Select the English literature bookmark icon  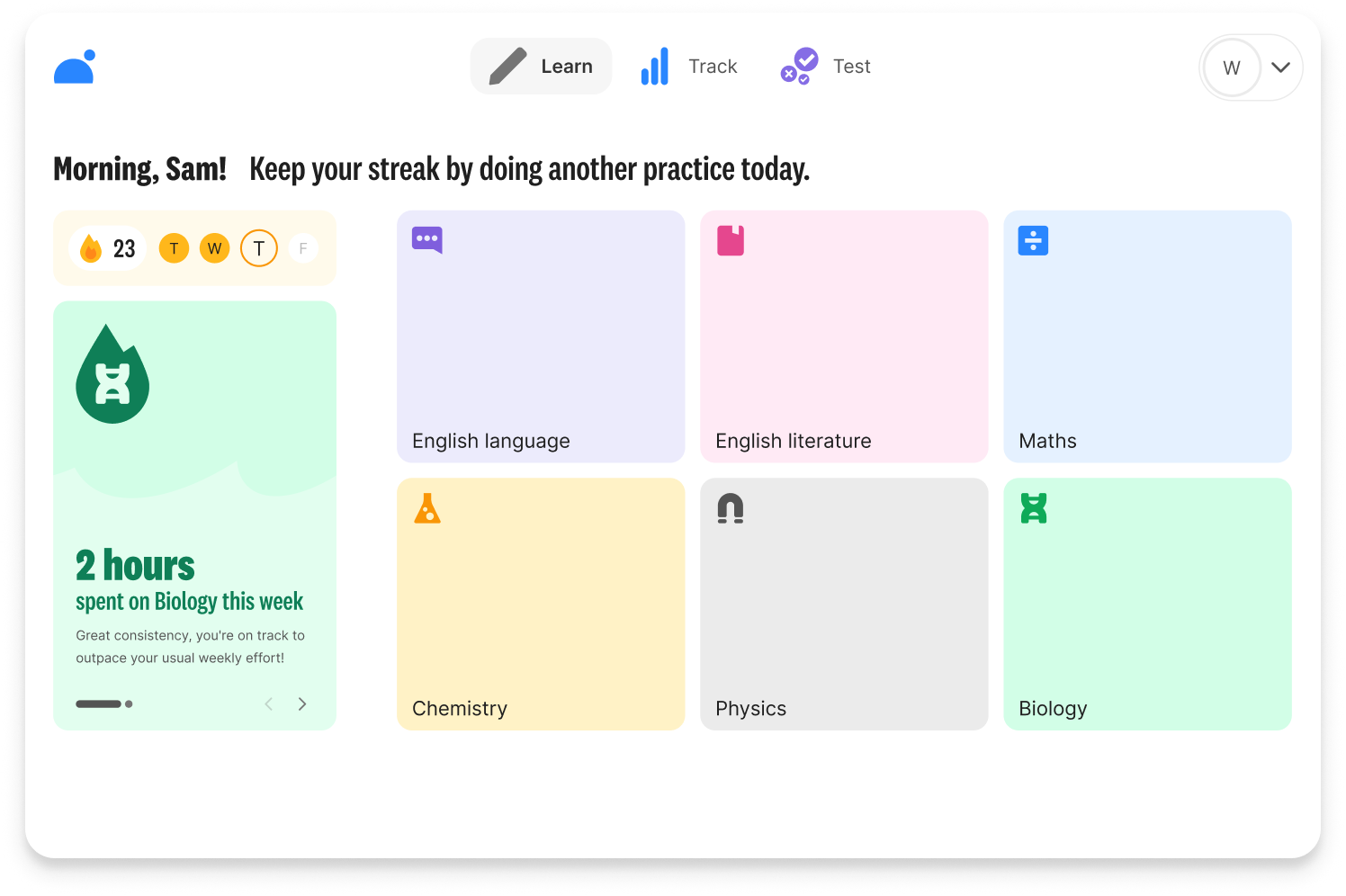[730, 239]
